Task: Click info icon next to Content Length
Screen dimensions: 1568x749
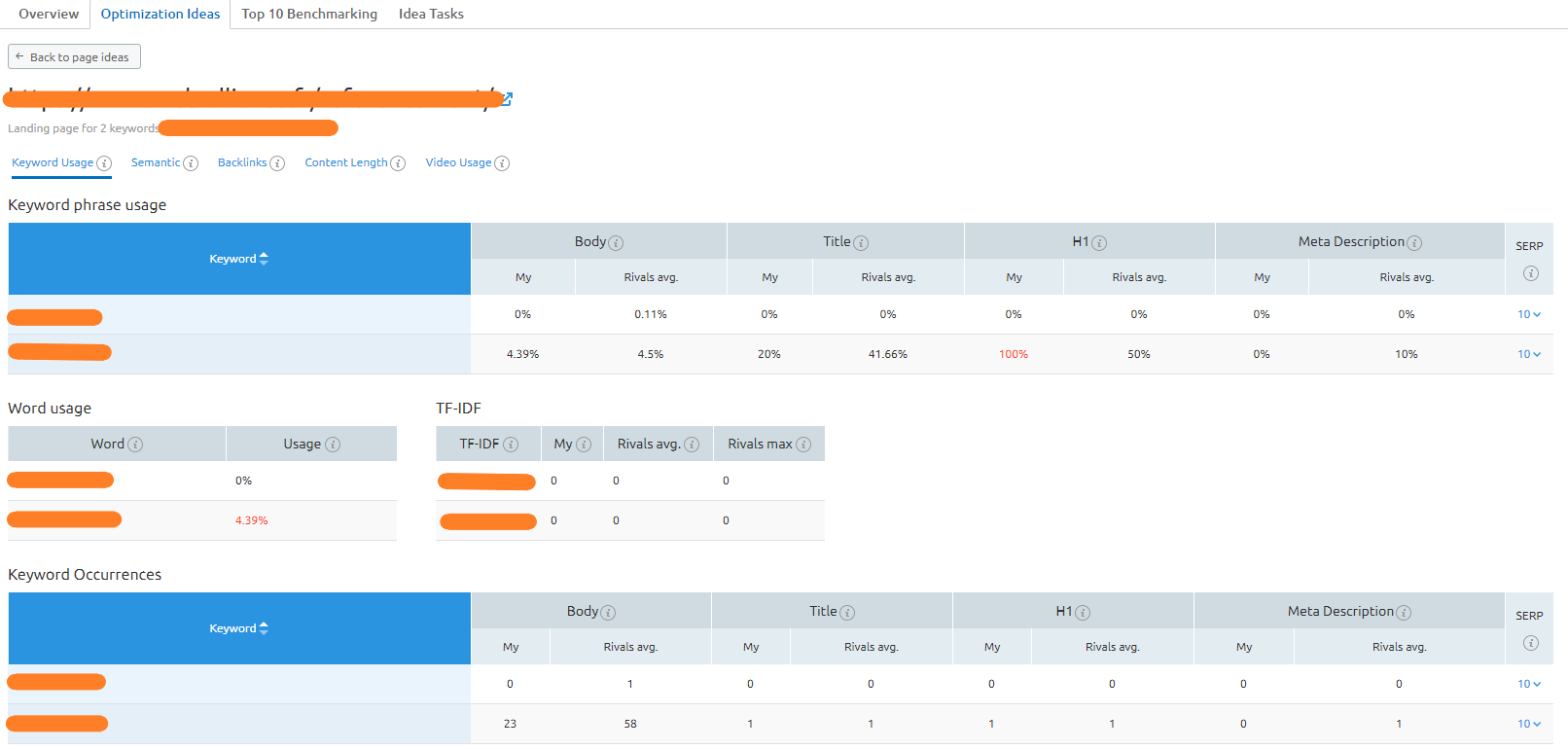Action: [x=398, y=163]
